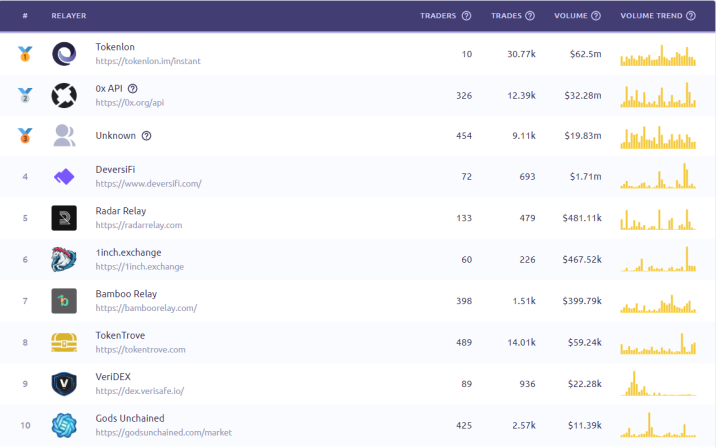Click help icon next to 0x API
The width and height of the screenshot is (716, 448).
[132, 89]
